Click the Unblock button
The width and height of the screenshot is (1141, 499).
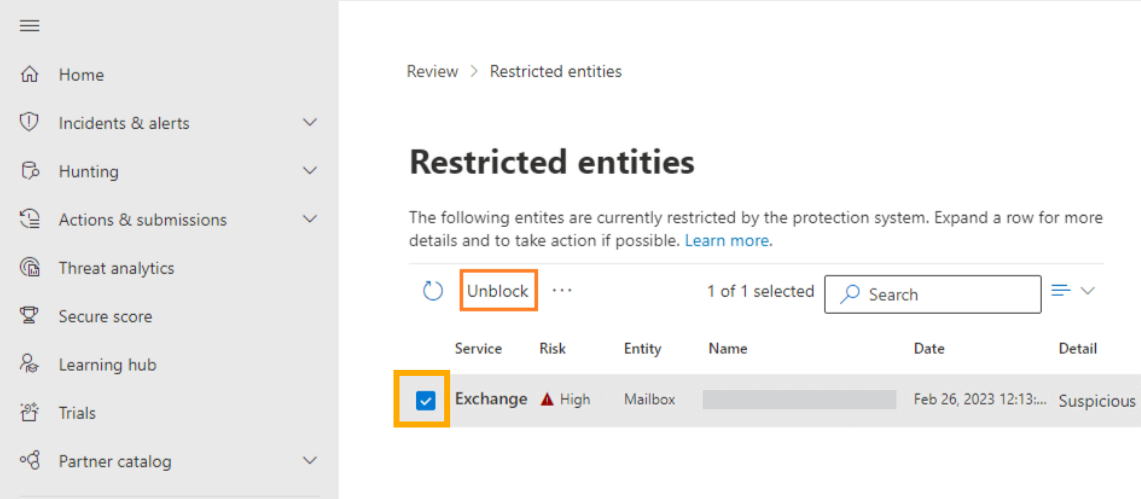click(x=498, y=291)
